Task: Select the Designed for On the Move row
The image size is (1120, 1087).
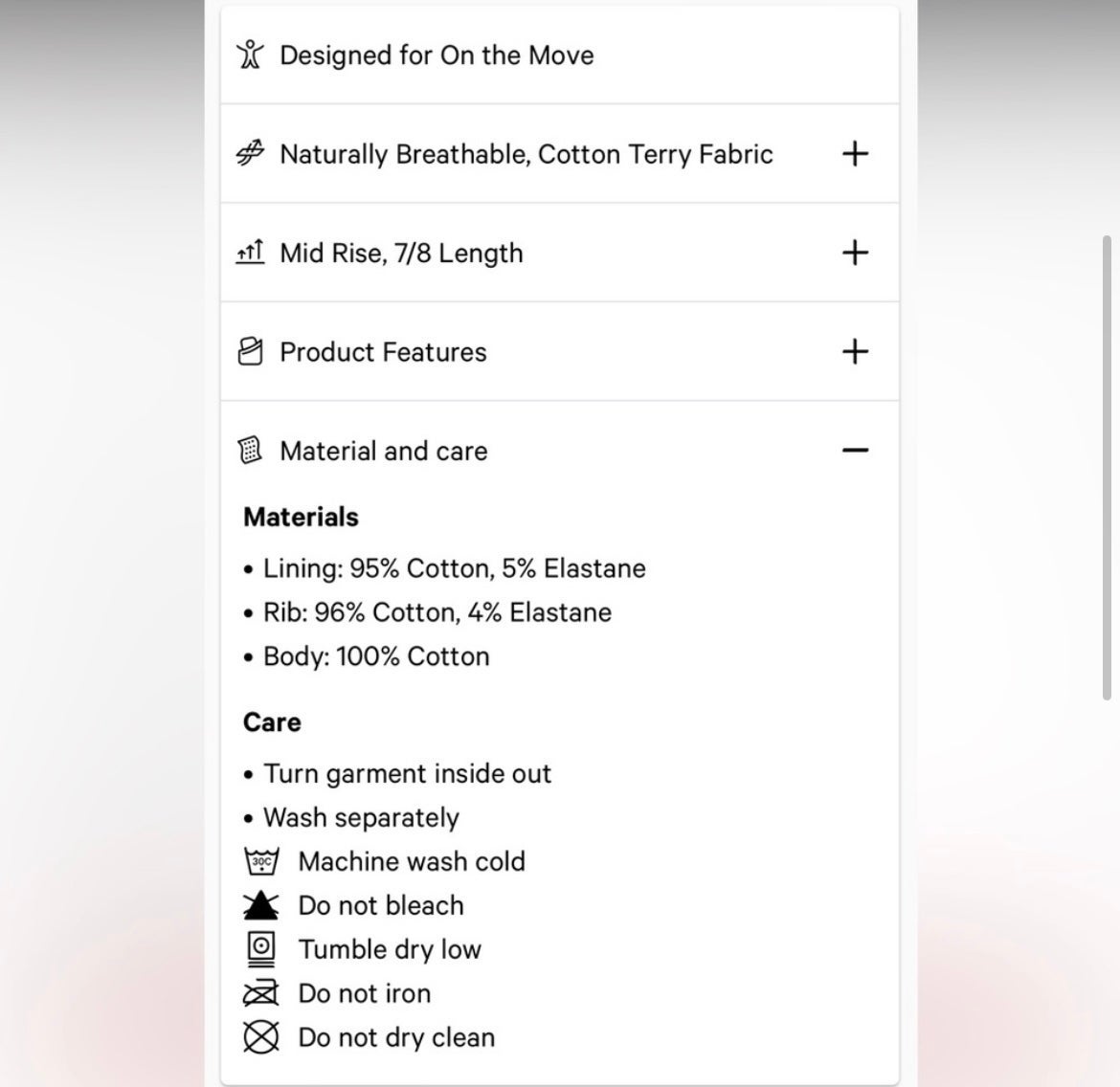Action: pos(559,55)
